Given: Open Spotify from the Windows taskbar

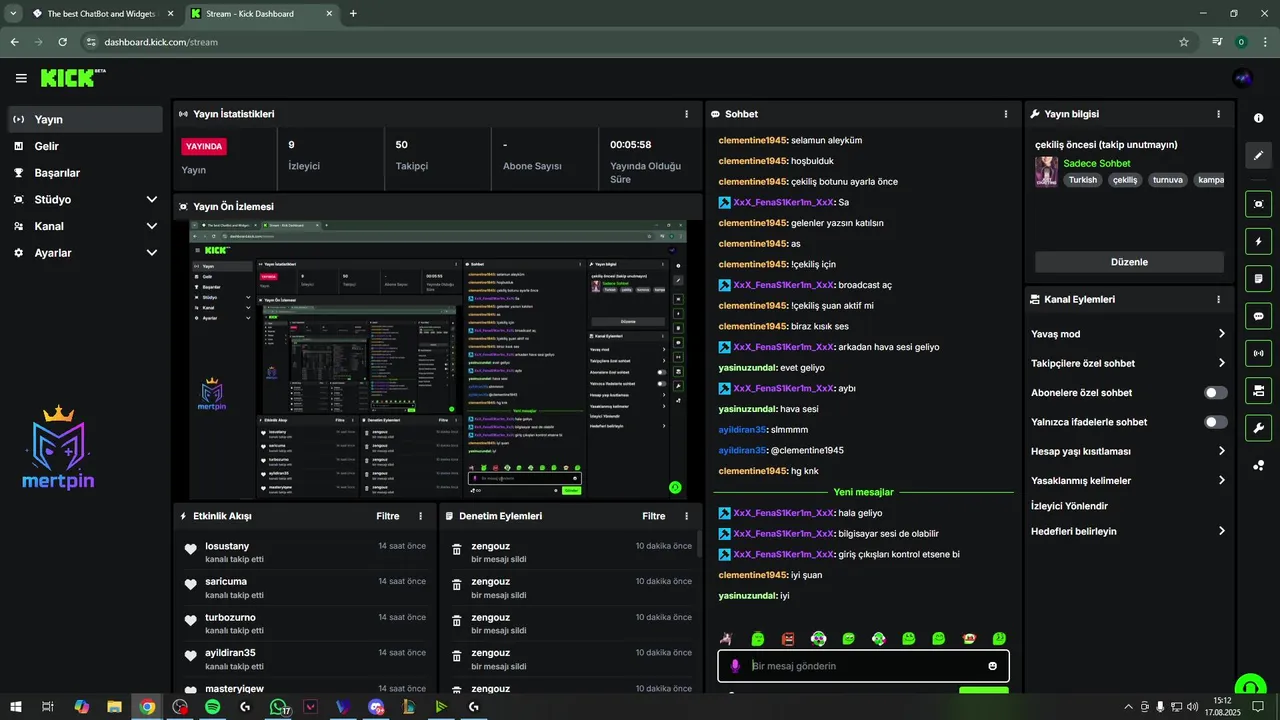Looking at the screenshot, I should pos(212,706).
